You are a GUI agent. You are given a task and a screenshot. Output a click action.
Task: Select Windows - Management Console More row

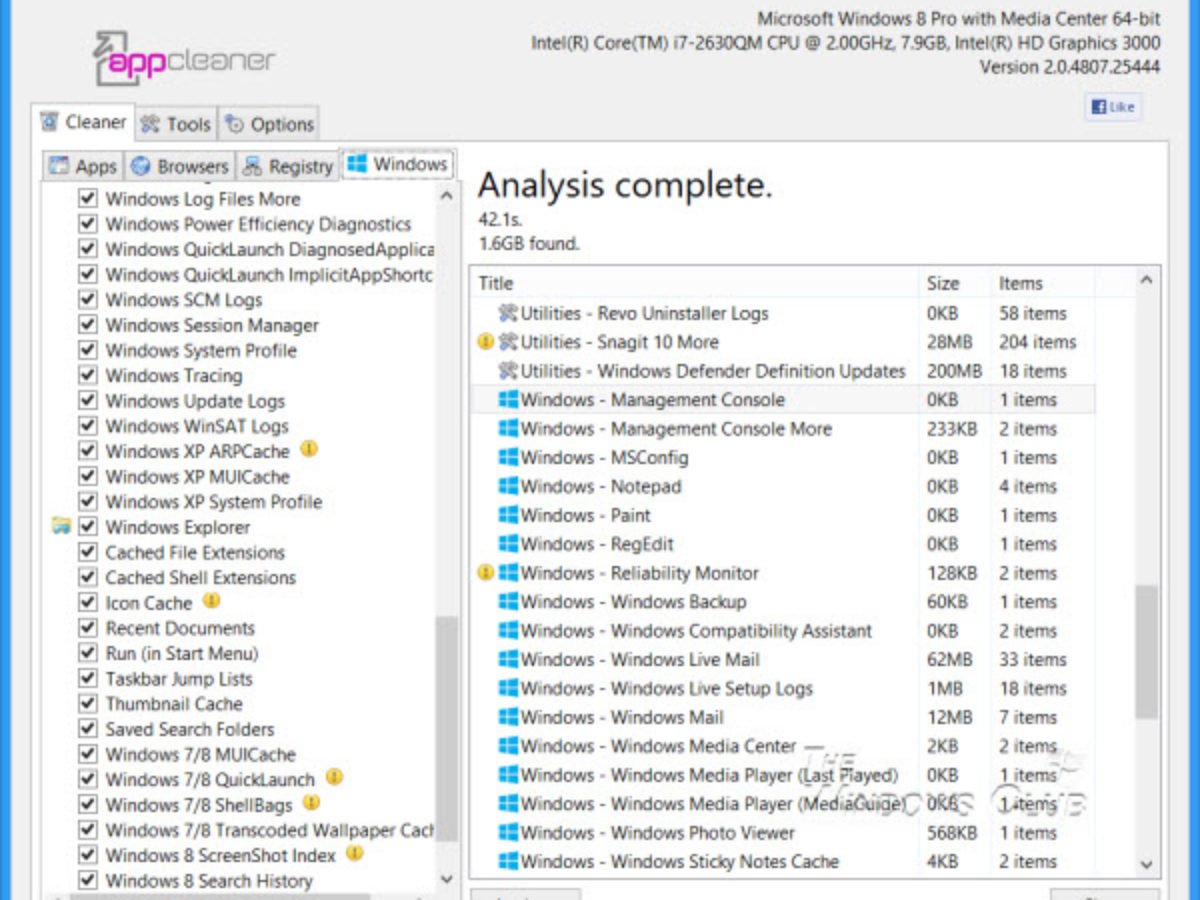coord(782,429)
